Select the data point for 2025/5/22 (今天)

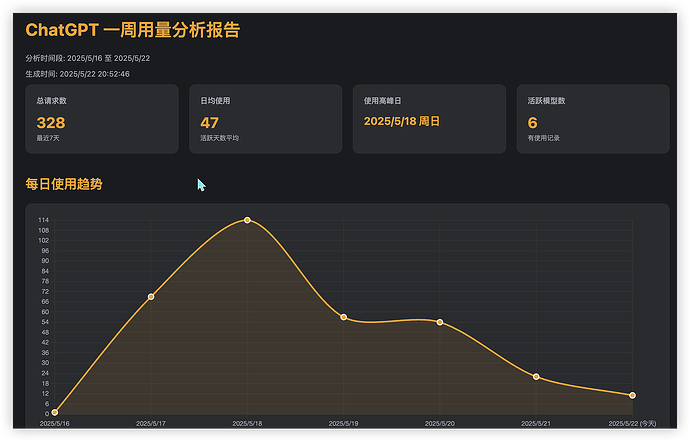(x=632, y=395)
